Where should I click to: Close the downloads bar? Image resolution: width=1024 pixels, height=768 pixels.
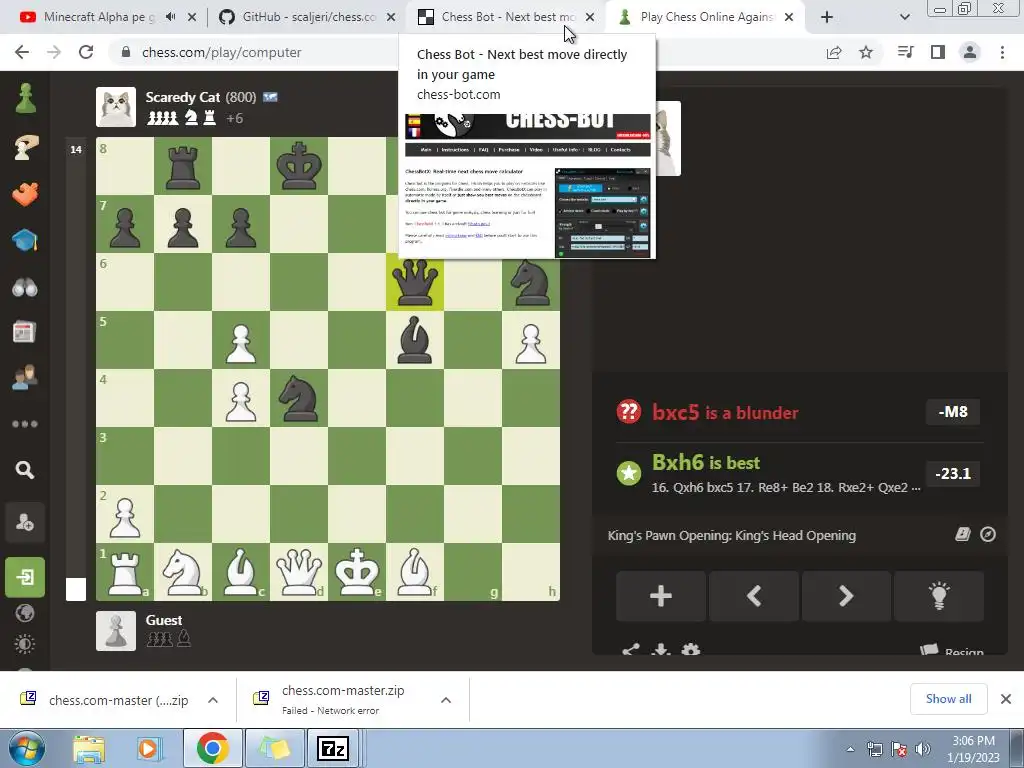point(1006,699)
